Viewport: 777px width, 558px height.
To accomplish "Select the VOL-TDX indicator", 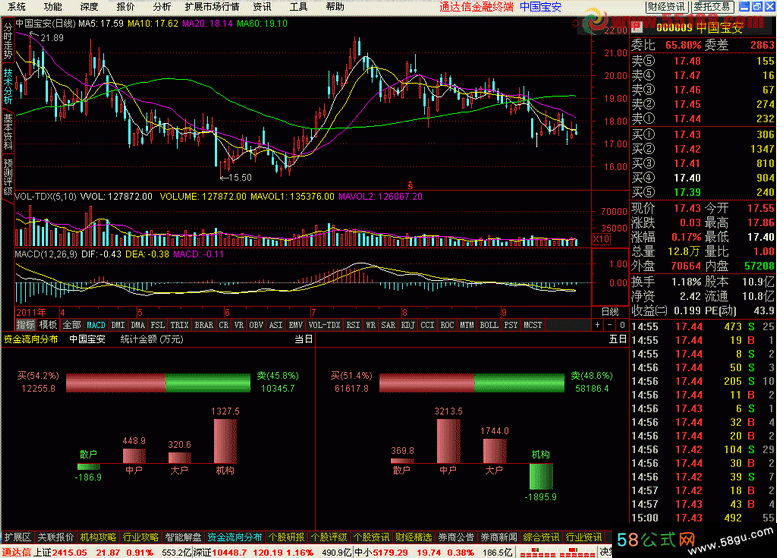I will [x=325, y=325].
